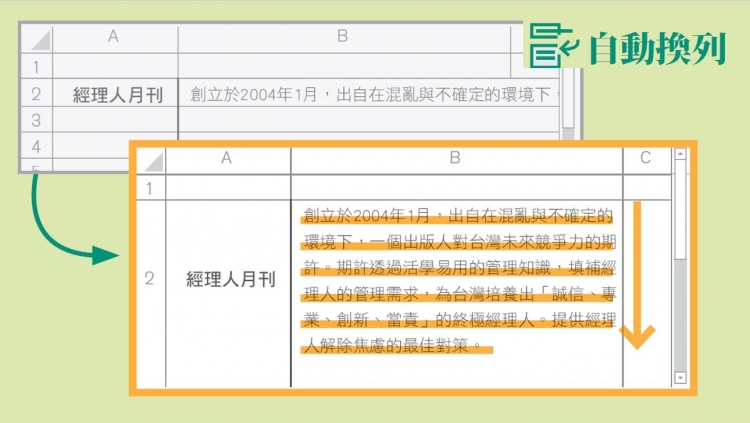Select the row 3 header in the upper sheet
The width and height of the screenshot is (750, 423).
coord(36,120)
